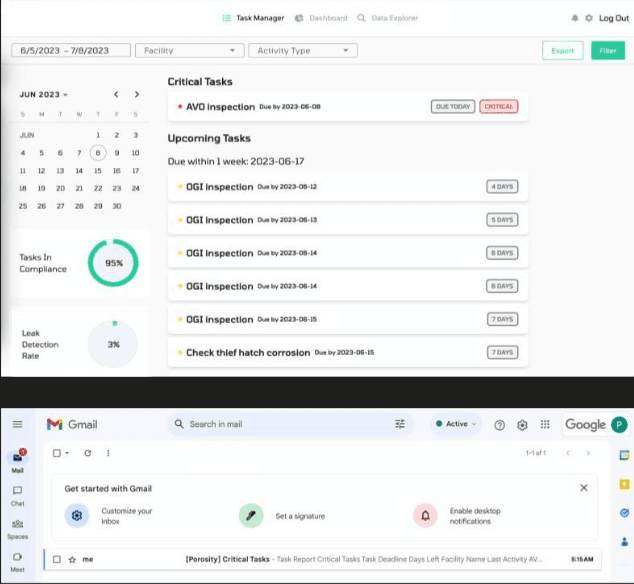This screenshot has height=584, width=634.
Task: Expand the Facility dropdown
Action: click(x=190, y=50)
